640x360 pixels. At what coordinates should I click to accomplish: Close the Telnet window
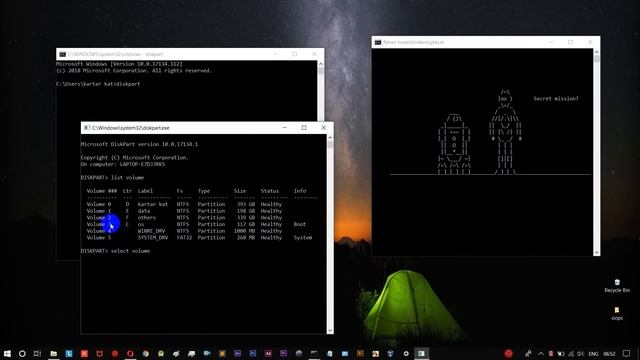coord(590,42)
